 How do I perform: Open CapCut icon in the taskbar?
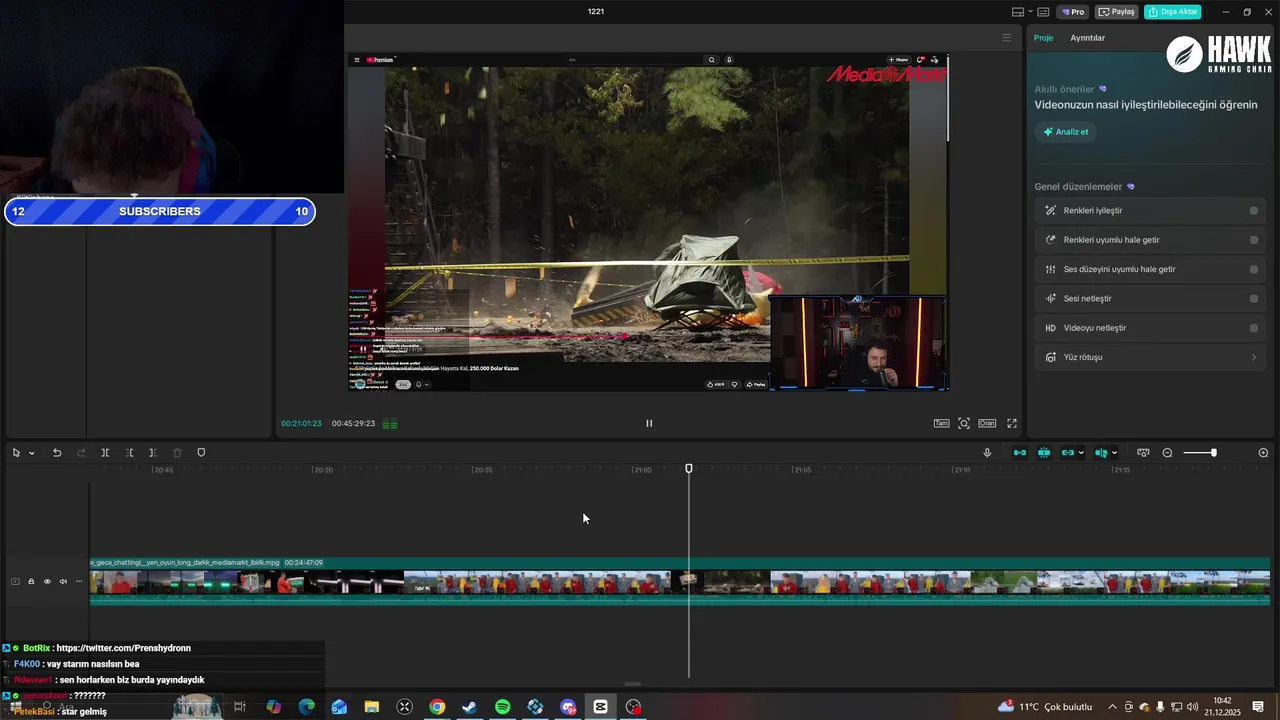click(601, 707)
